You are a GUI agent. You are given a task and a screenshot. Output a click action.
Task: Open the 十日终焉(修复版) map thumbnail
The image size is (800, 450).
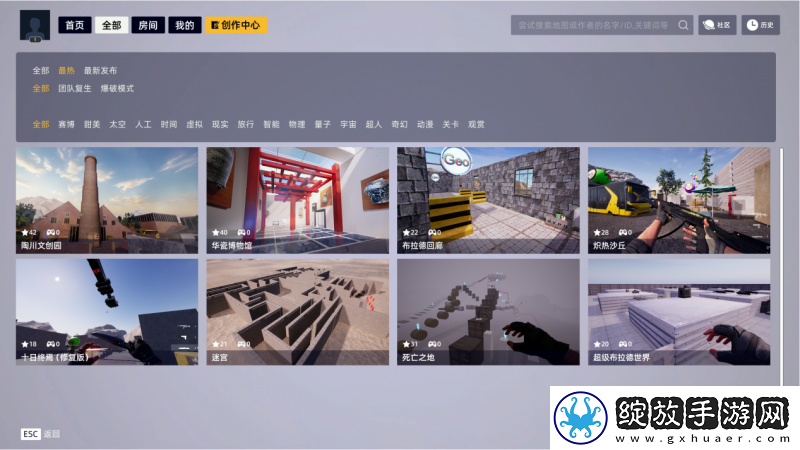[107, 312]
